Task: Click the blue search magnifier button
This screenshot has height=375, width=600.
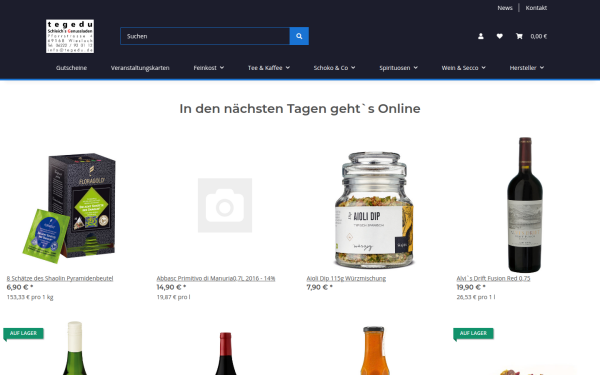Action: pyautogui.click(x=299, y=36)
